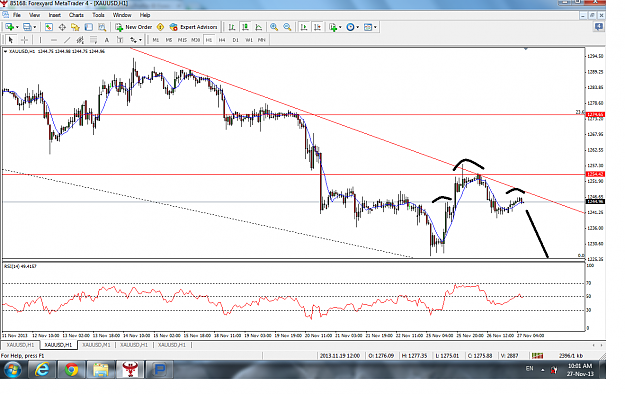Image resolution: width=625 pixels, height=394 pixels.
Task: Select the text 'A' tool
Action: 106,40
